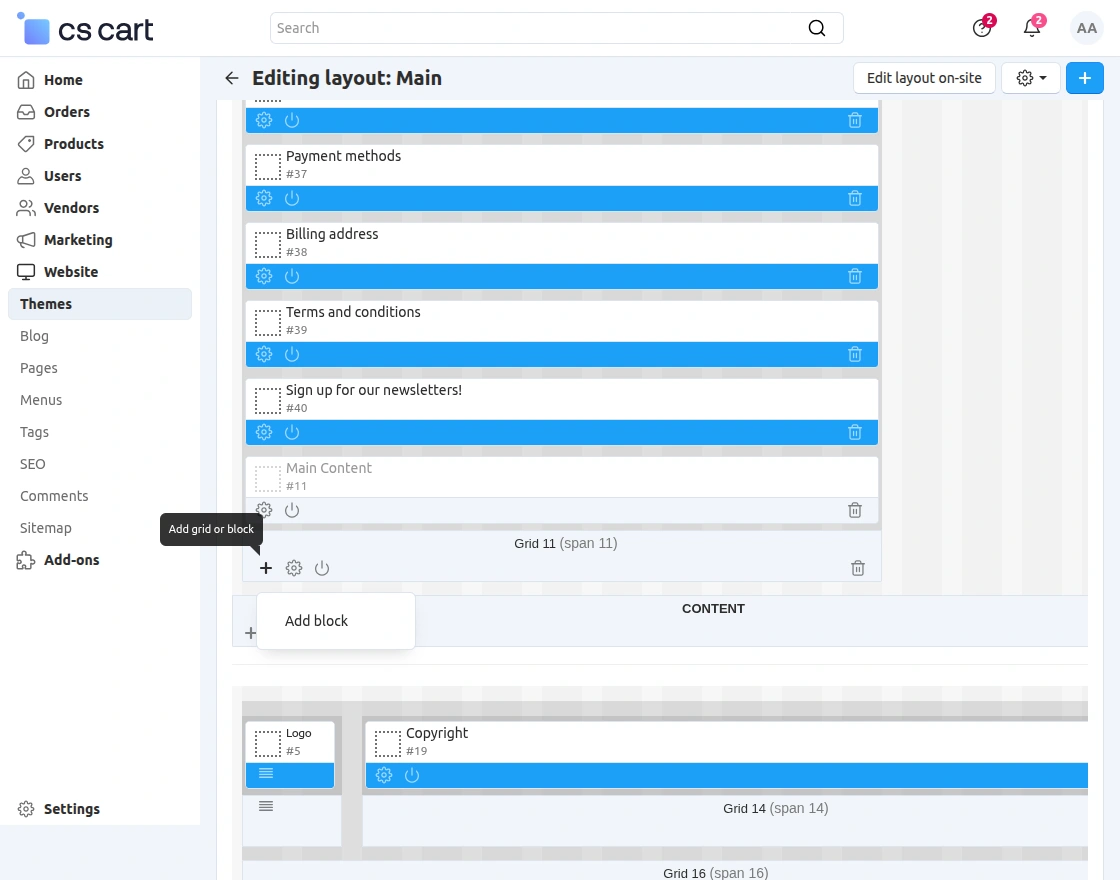
Task: Toggle Grid 11 power status
Action: [x=322, y=568]
